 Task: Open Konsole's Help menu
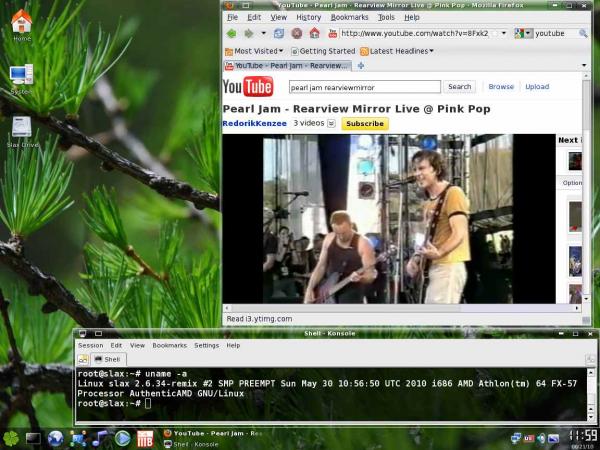pyautogui.click(x=233, y=345)
